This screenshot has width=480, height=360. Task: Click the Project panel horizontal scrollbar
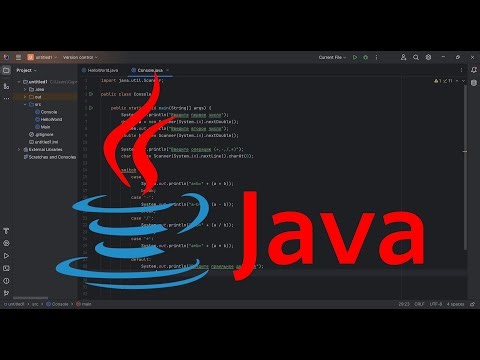(x=31, y=298)
